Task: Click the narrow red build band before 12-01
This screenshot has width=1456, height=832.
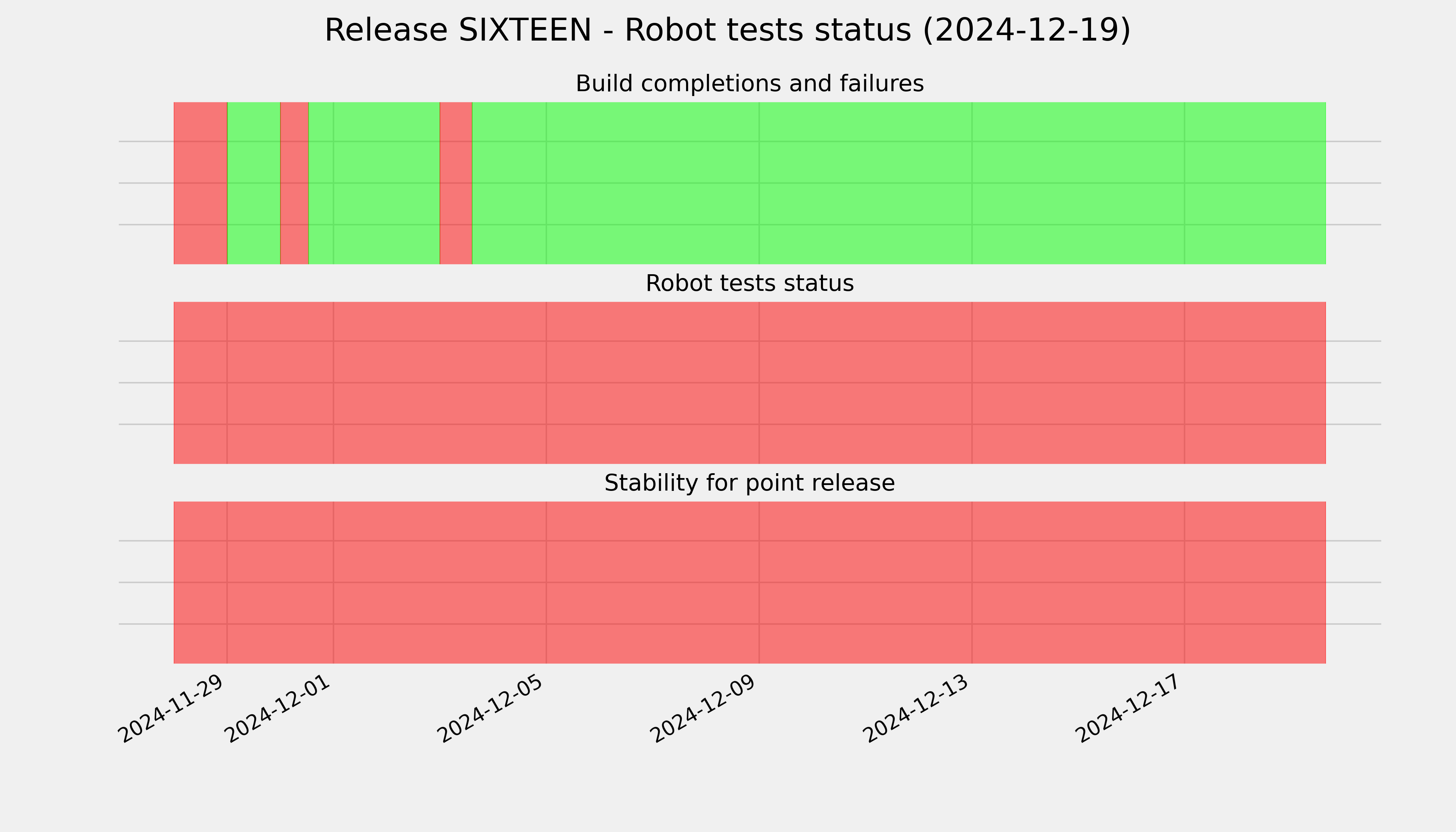Action: coord(294,183)
